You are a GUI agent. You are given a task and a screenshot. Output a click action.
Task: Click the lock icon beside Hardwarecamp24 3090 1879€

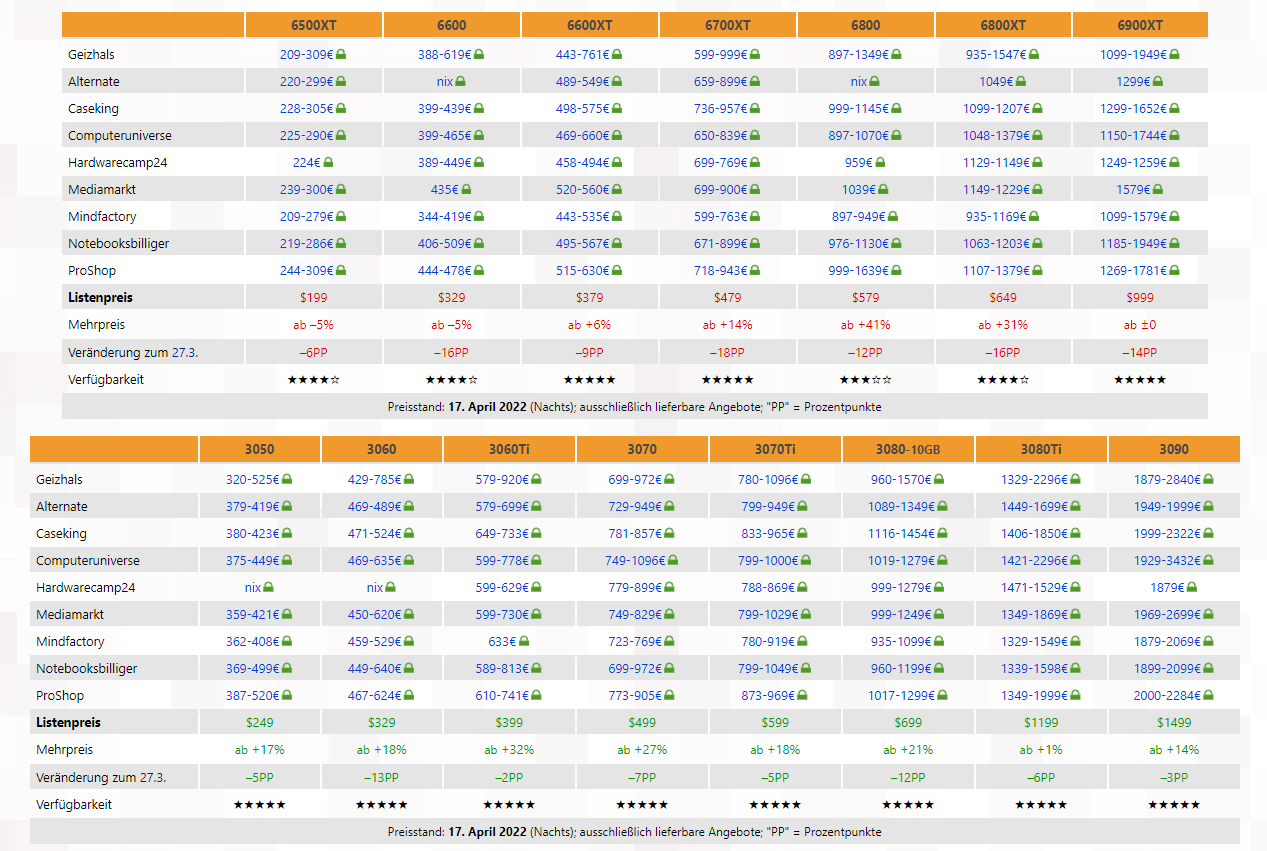1192,588
